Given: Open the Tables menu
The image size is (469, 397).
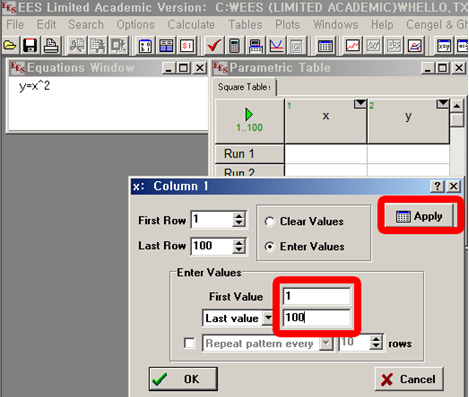Looking at the screenshot, I should 245,25.
